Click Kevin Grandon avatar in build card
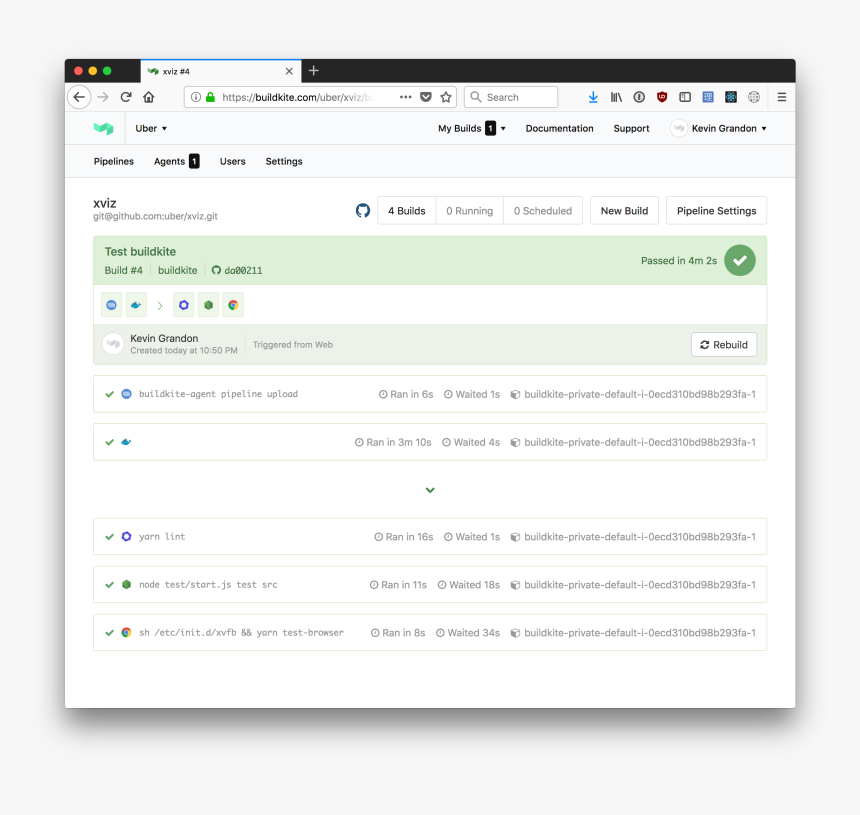This screenshot has height=815, width=860. [x=113, y=344]
